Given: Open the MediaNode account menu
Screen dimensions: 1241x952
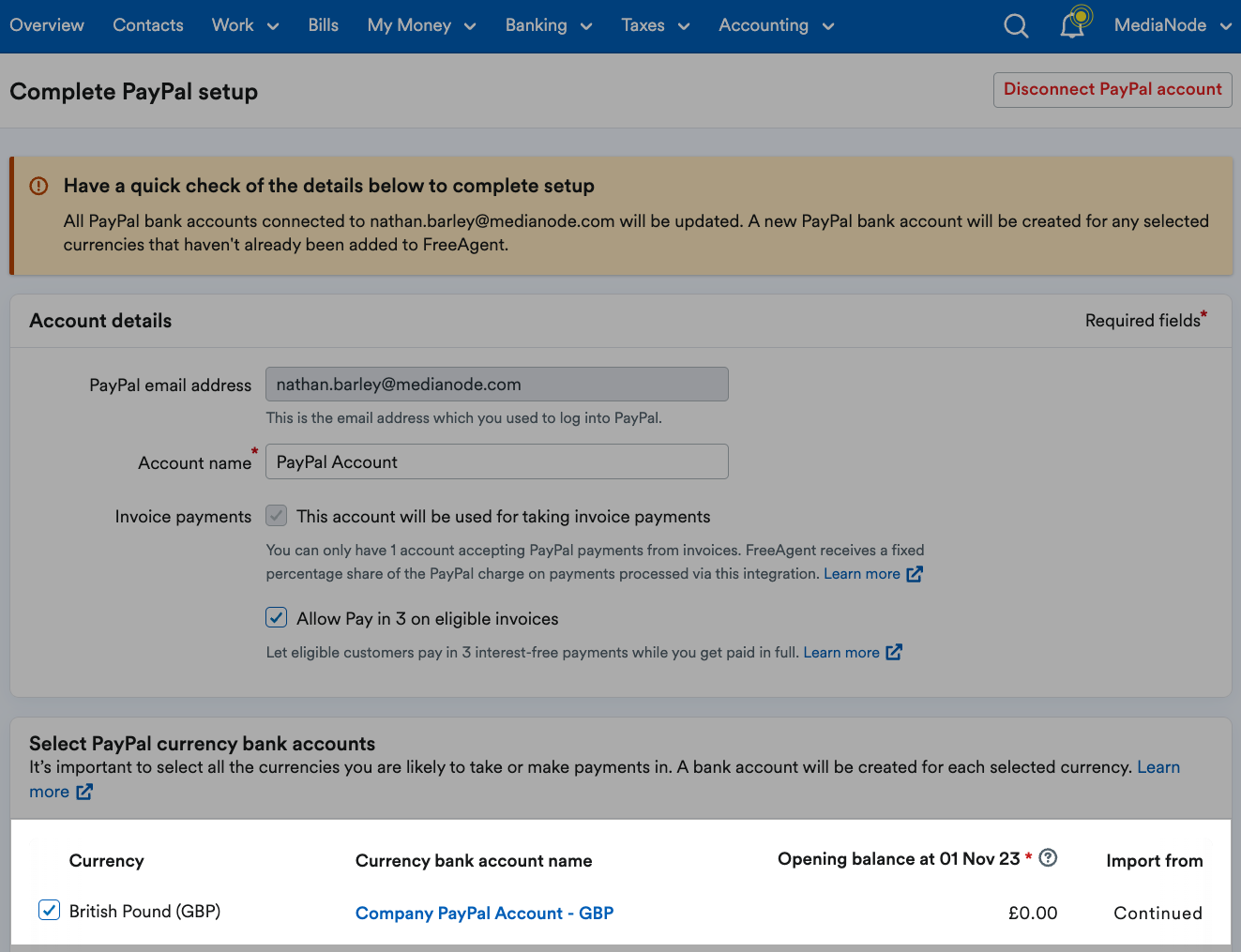Looking at the screenshot, I should pyautogui.click(x=1173, y=25).
